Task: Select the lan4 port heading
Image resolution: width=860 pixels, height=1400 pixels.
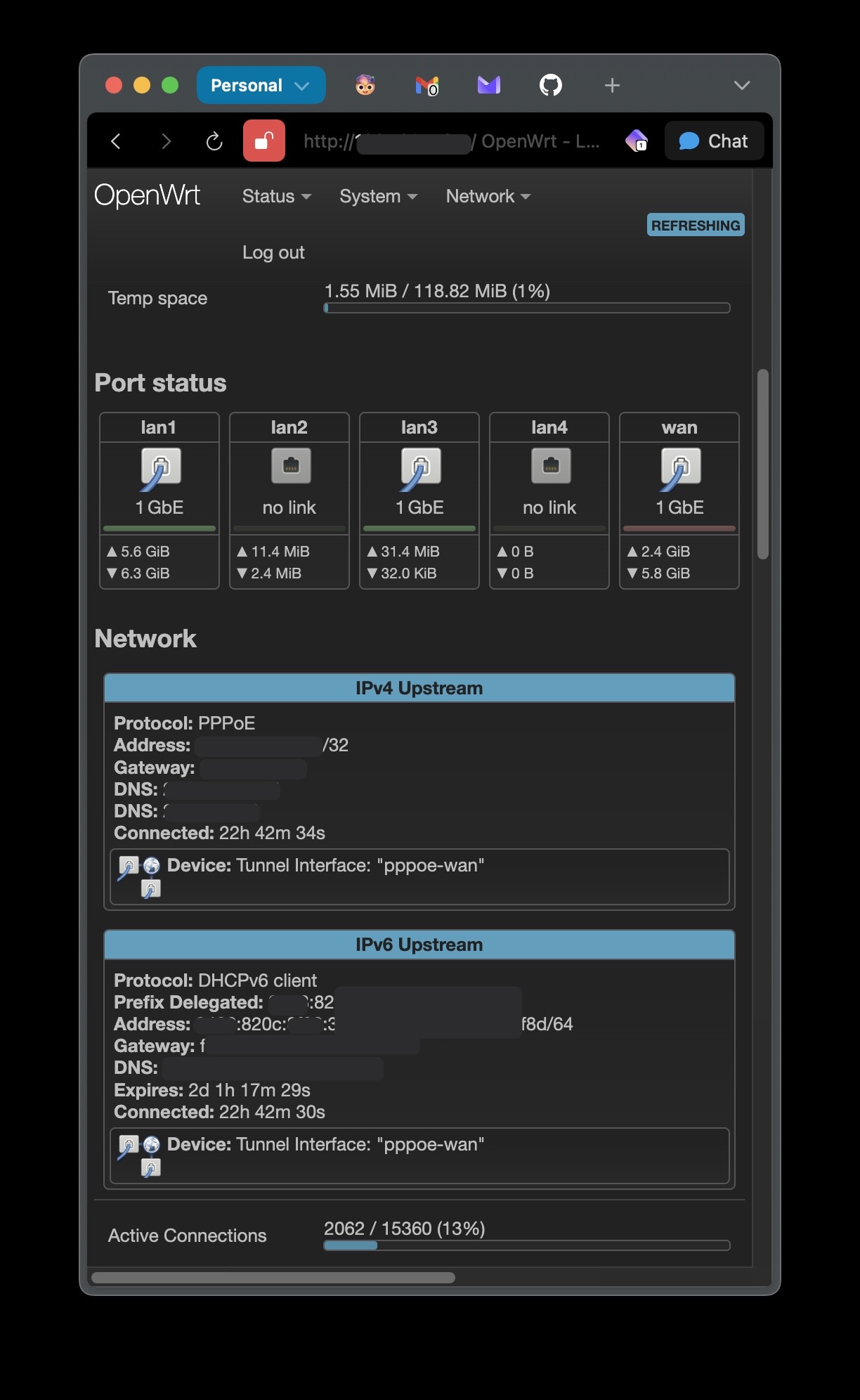Action: (549, 427)
